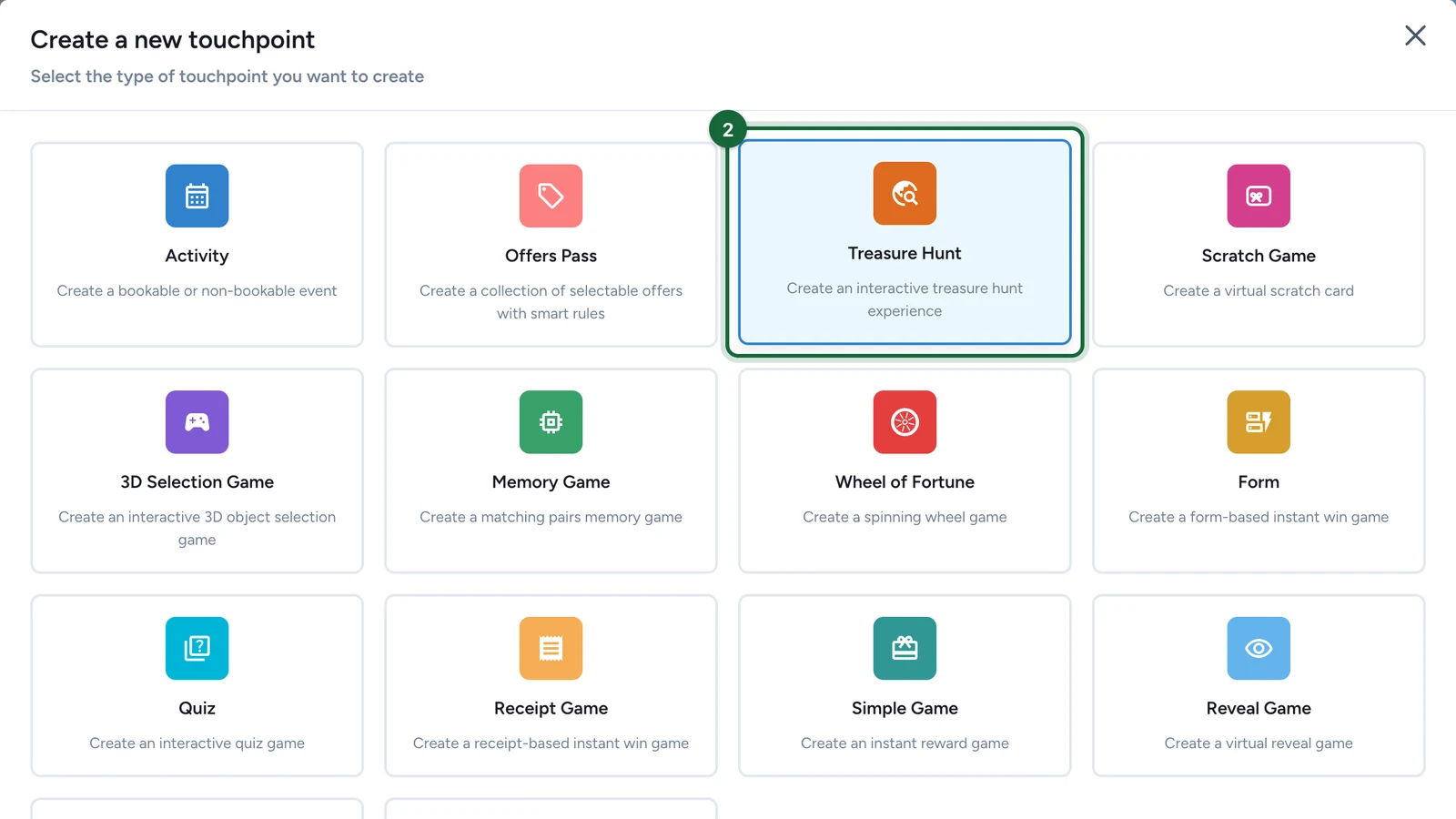The width and height of the screenshot is (1456, 819).
Task: Close the Create a new touchpoint dialog
Action: point(1415,35)
